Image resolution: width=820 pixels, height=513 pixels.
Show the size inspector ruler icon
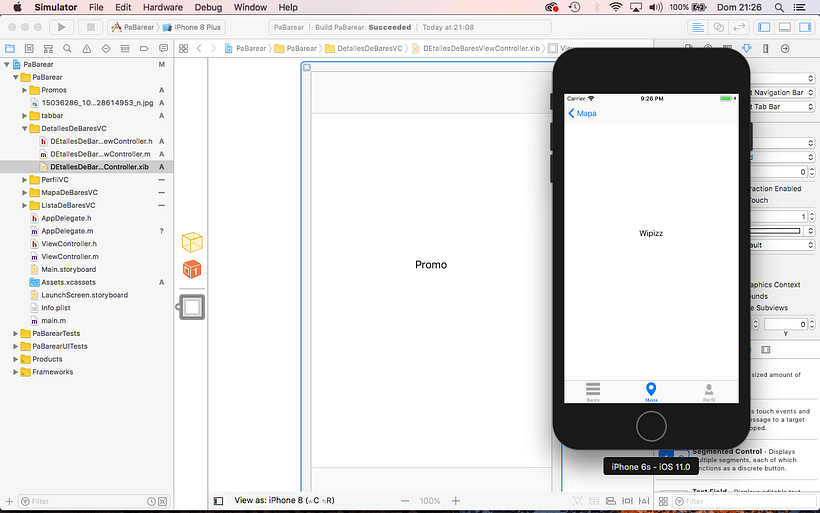(x=766, y=49)
